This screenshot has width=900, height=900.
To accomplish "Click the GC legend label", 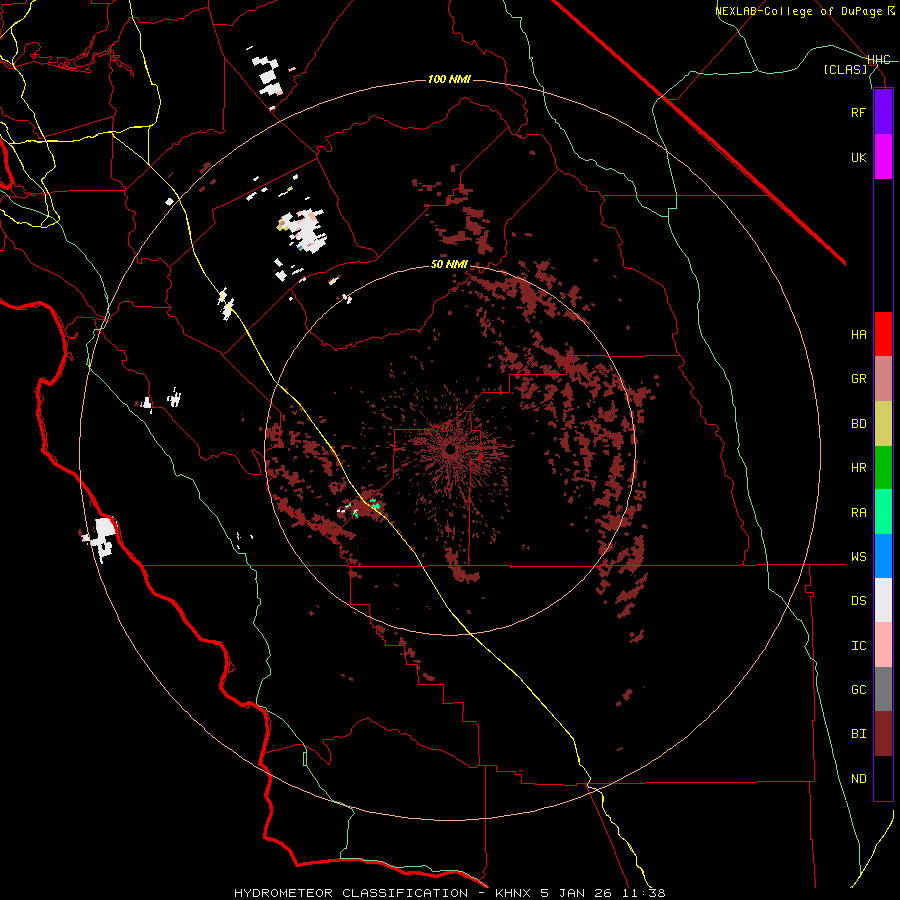I will click(858, 689).
